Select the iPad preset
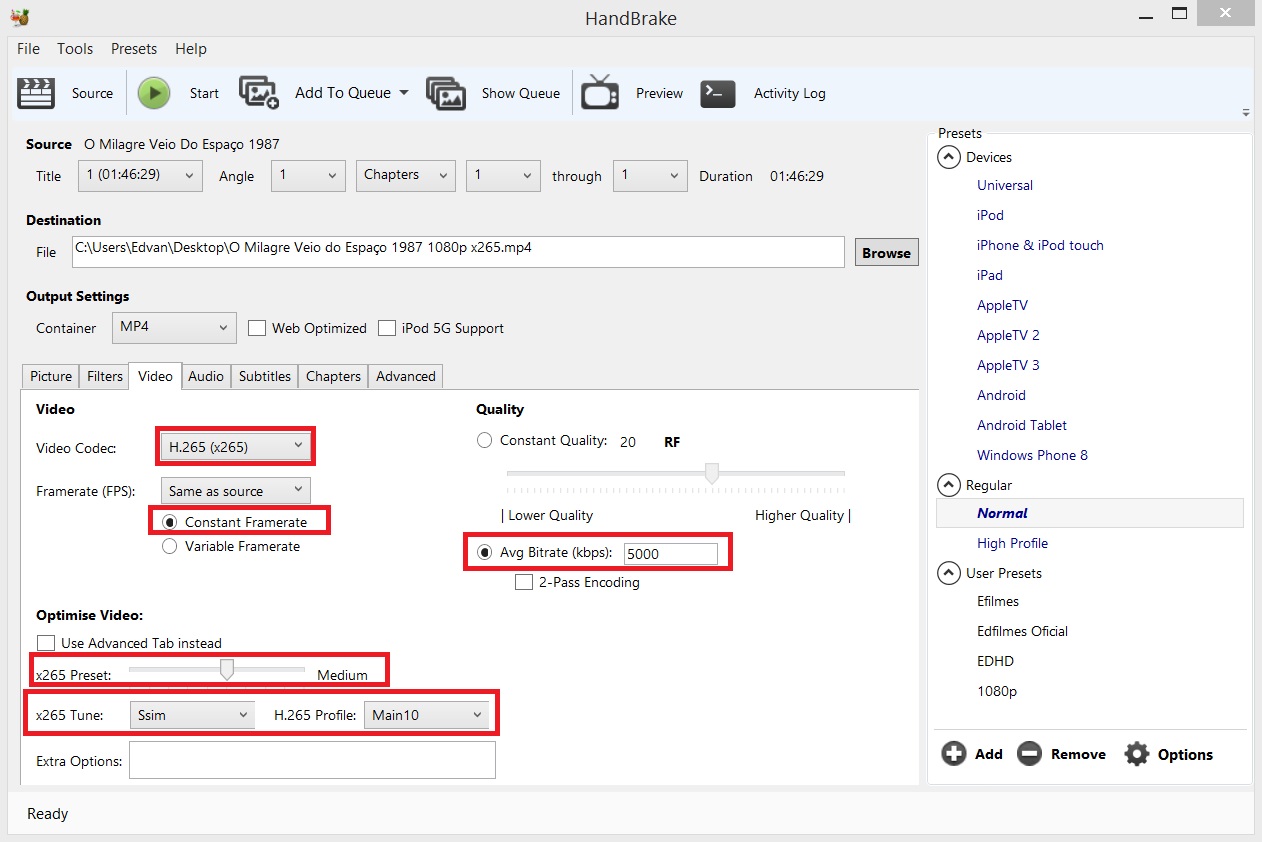This screenshot has width=1262, height=842. [990, 275]
